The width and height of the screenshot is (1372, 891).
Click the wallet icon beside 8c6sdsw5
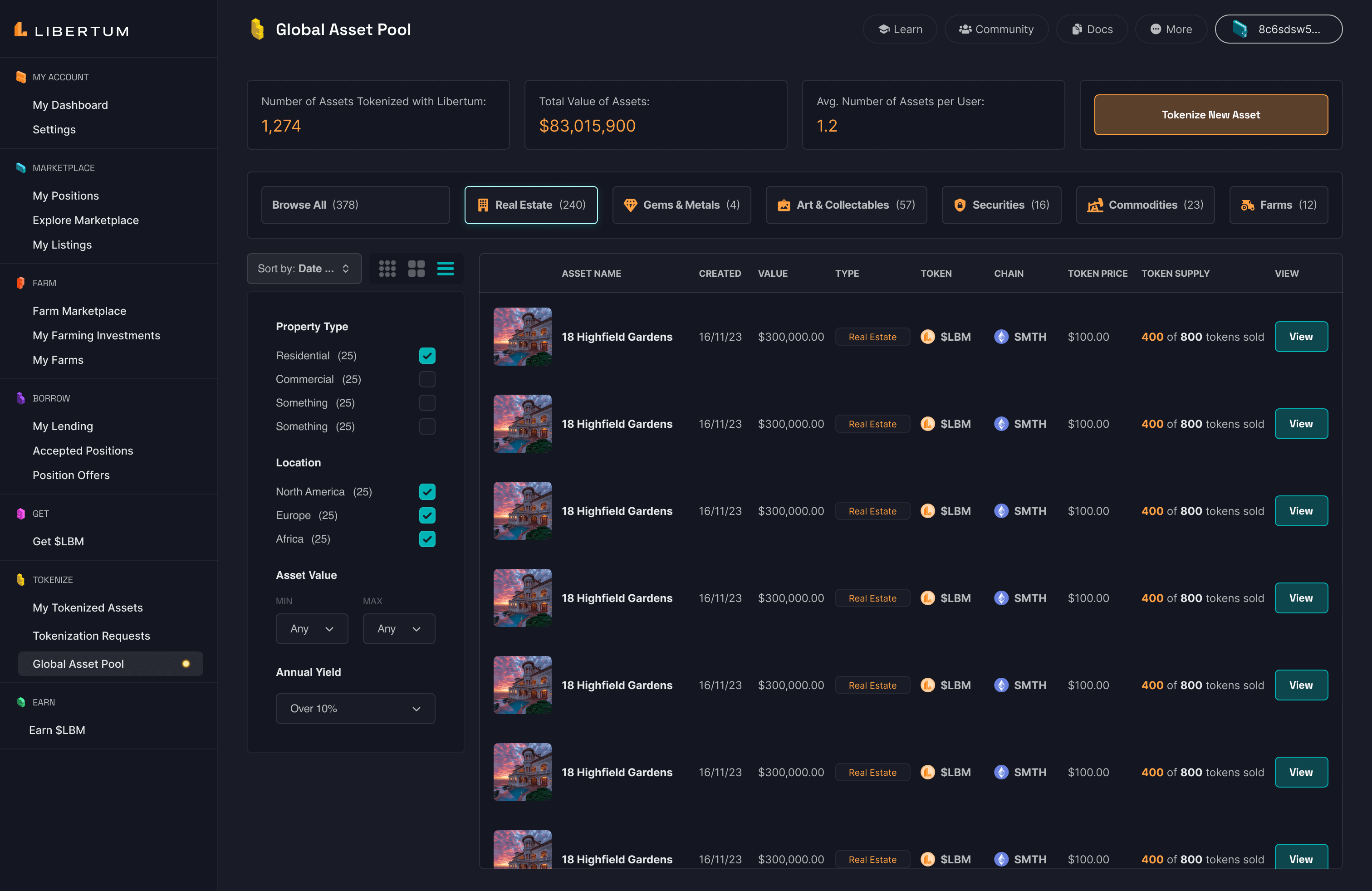pos(1240,29)
